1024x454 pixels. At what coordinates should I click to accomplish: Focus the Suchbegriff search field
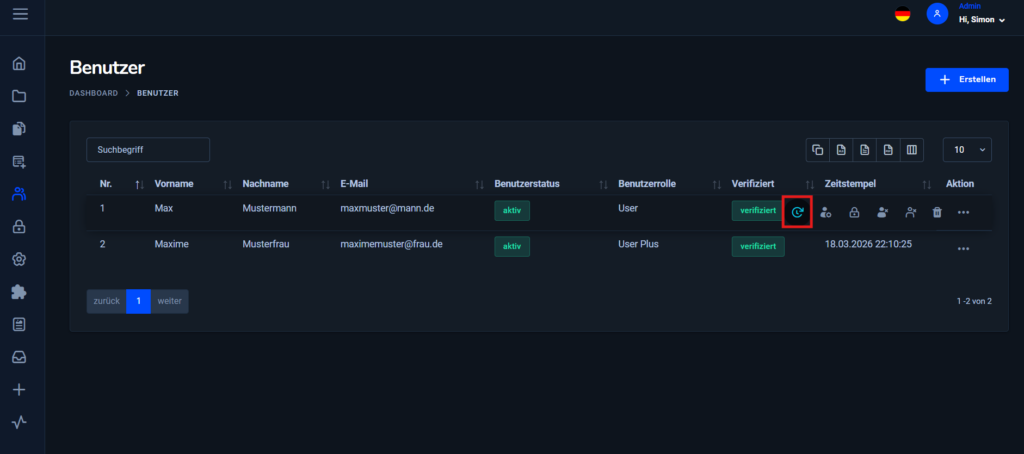(148, 150)
